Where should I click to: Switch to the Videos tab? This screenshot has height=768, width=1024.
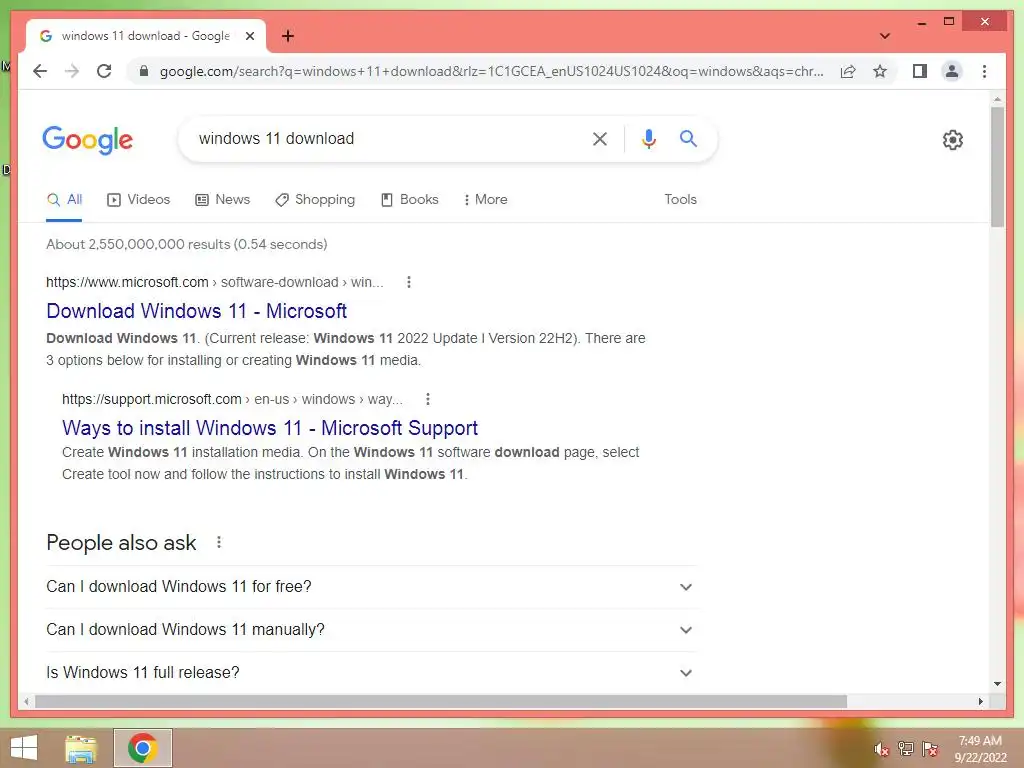point(138,200)
